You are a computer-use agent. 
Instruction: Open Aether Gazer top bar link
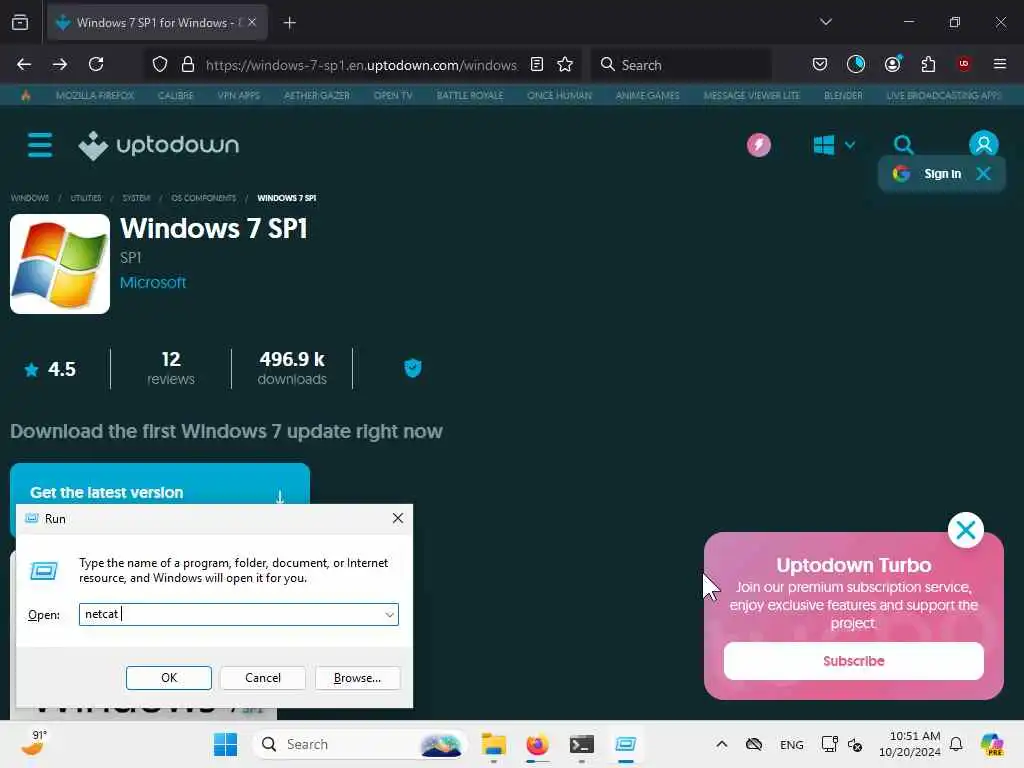(317, 95)
